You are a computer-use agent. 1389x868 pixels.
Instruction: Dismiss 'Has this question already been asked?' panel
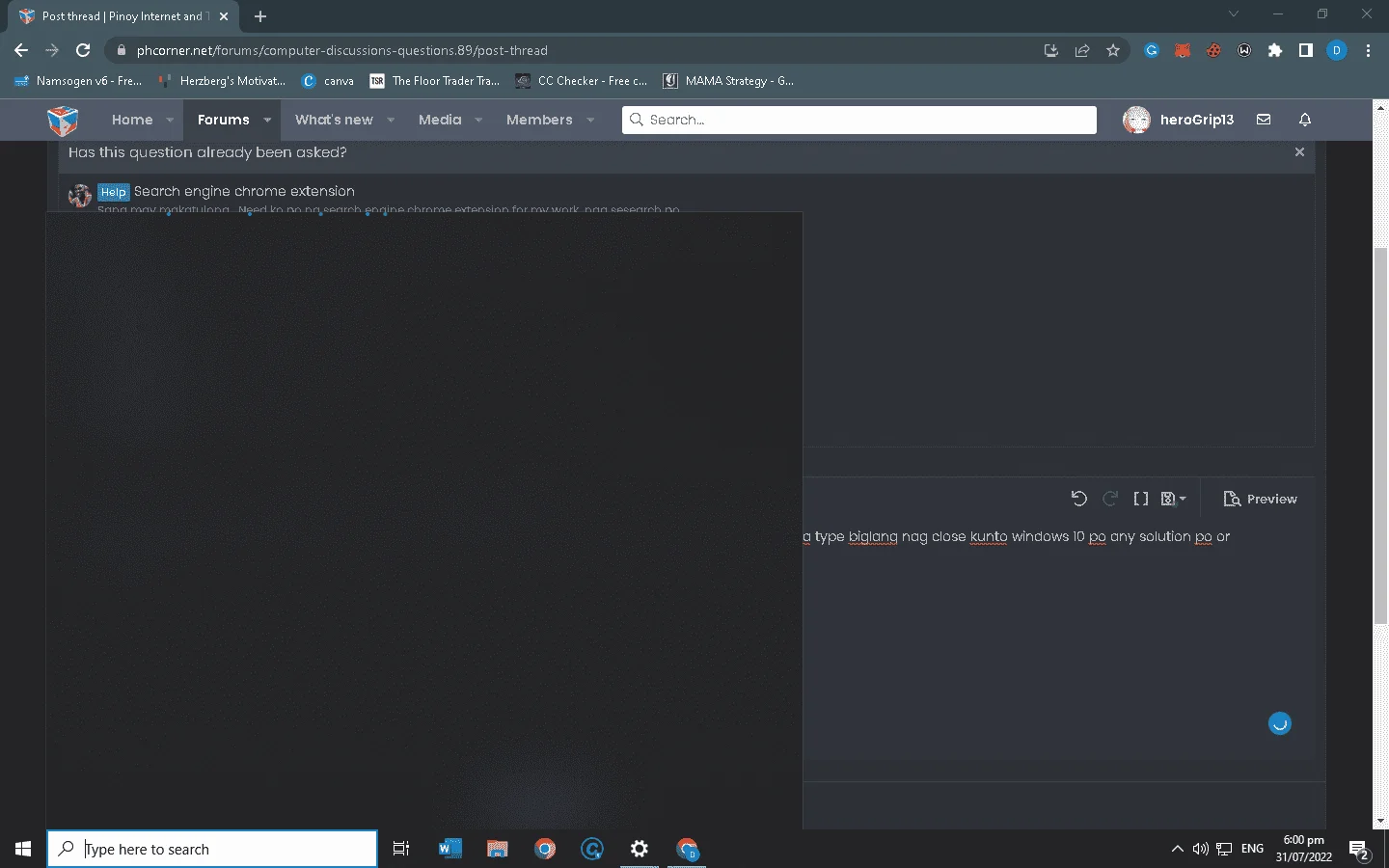click(1299, 152)
